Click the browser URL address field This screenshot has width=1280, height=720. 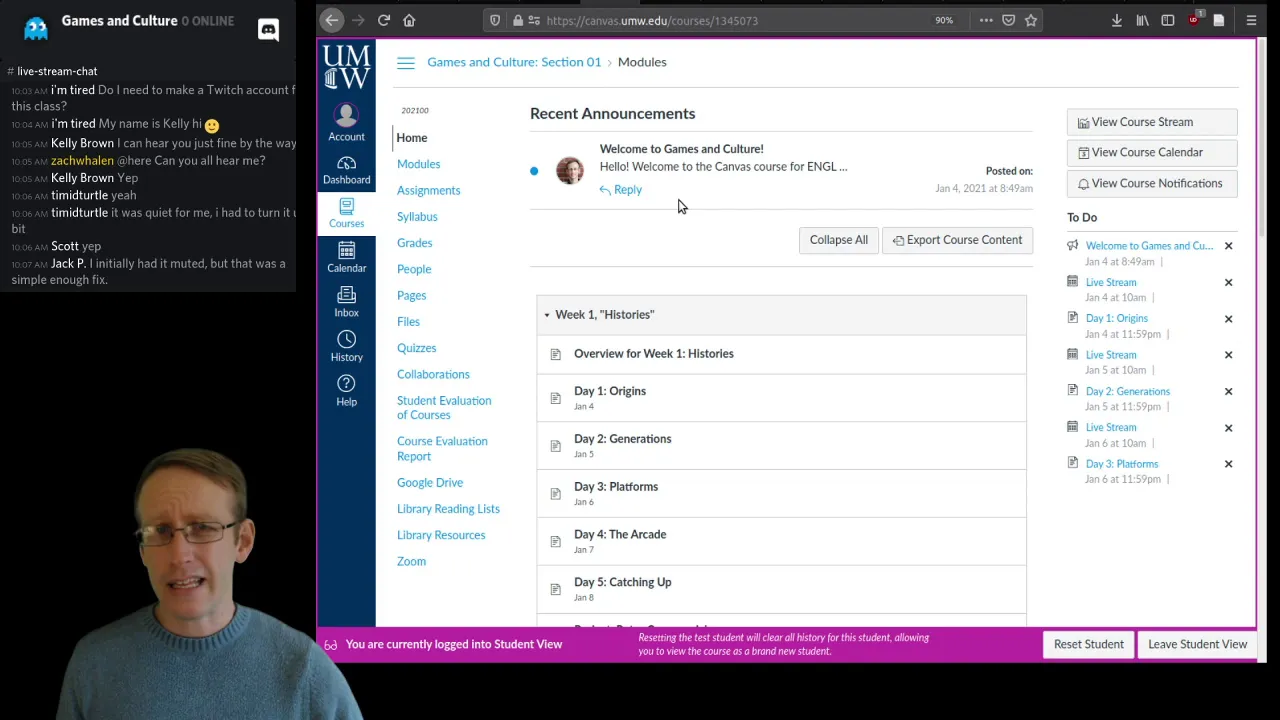point(652,20)
